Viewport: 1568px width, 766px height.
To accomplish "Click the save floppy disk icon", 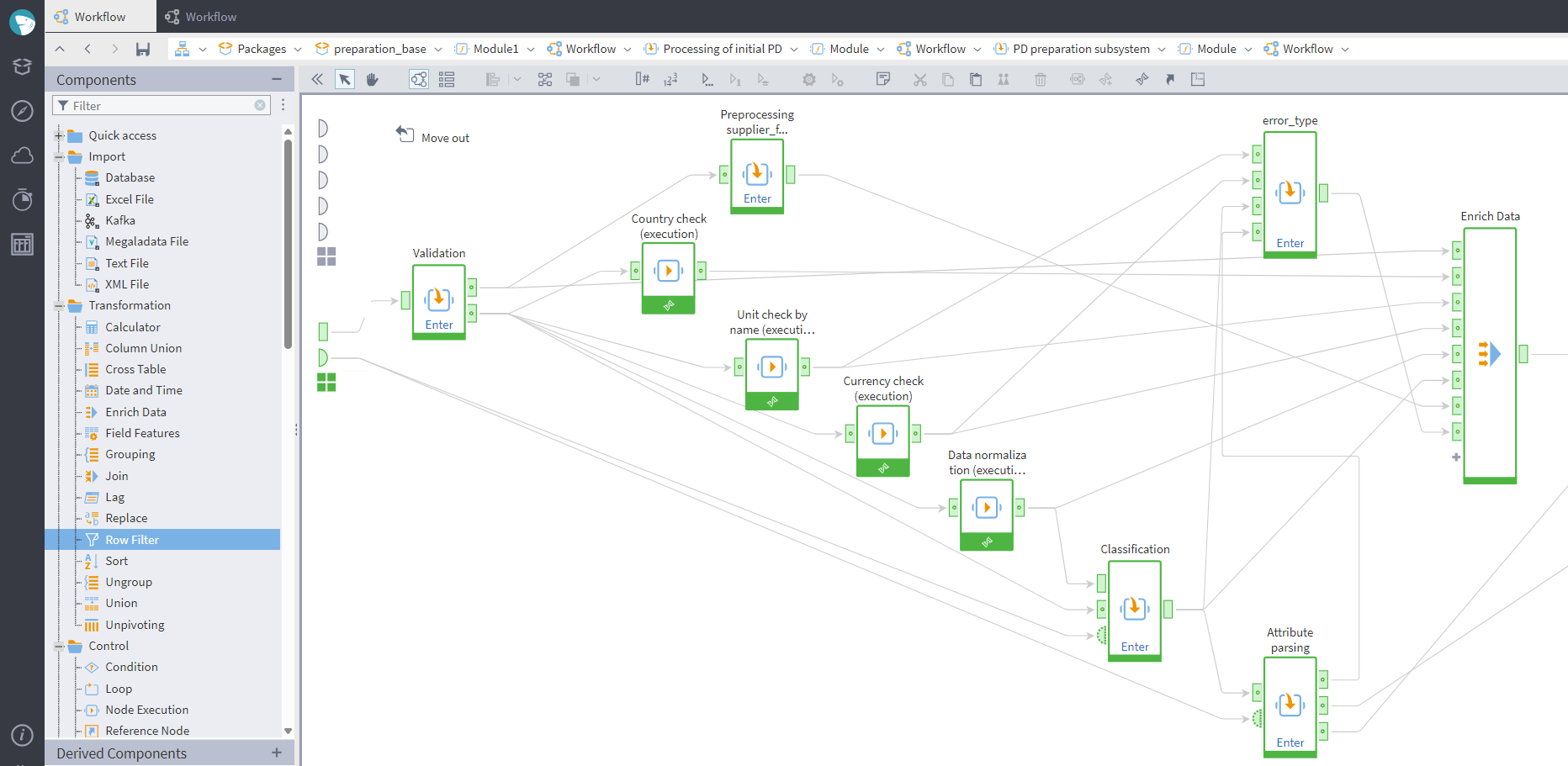I will 143,49.
